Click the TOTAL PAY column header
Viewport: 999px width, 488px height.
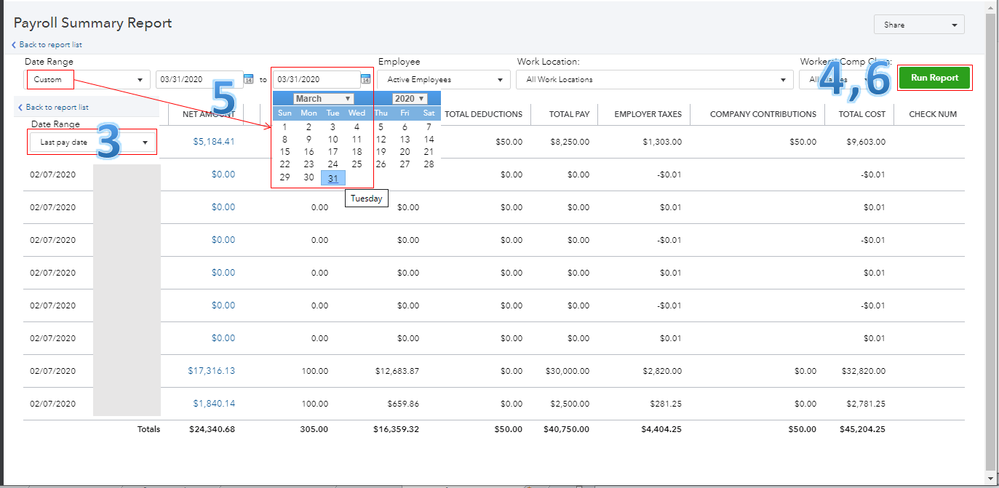(570, 114)
